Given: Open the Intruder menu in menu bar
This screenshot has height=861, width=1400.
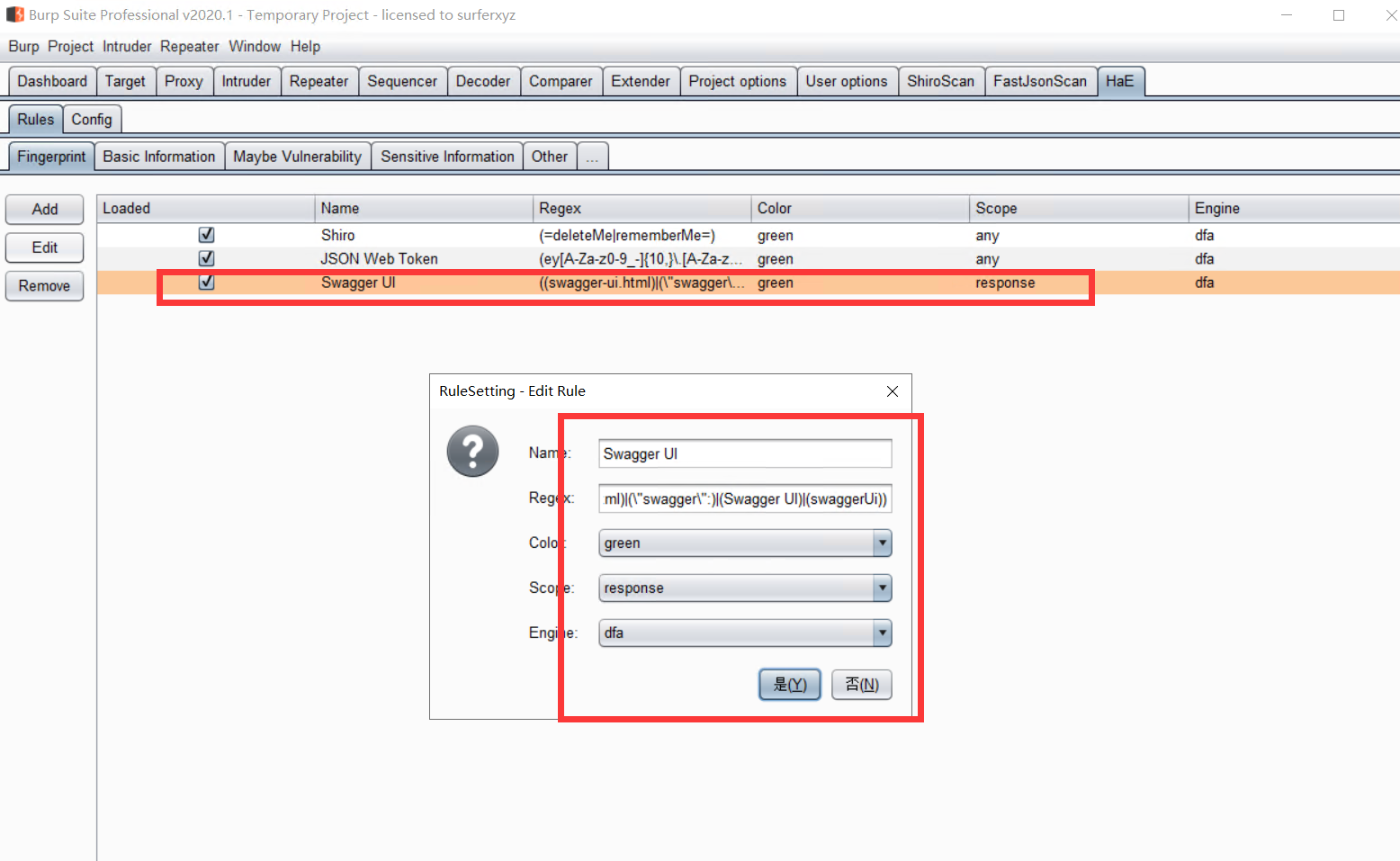Looking at the screenshot, I should (x=127, y=47).
